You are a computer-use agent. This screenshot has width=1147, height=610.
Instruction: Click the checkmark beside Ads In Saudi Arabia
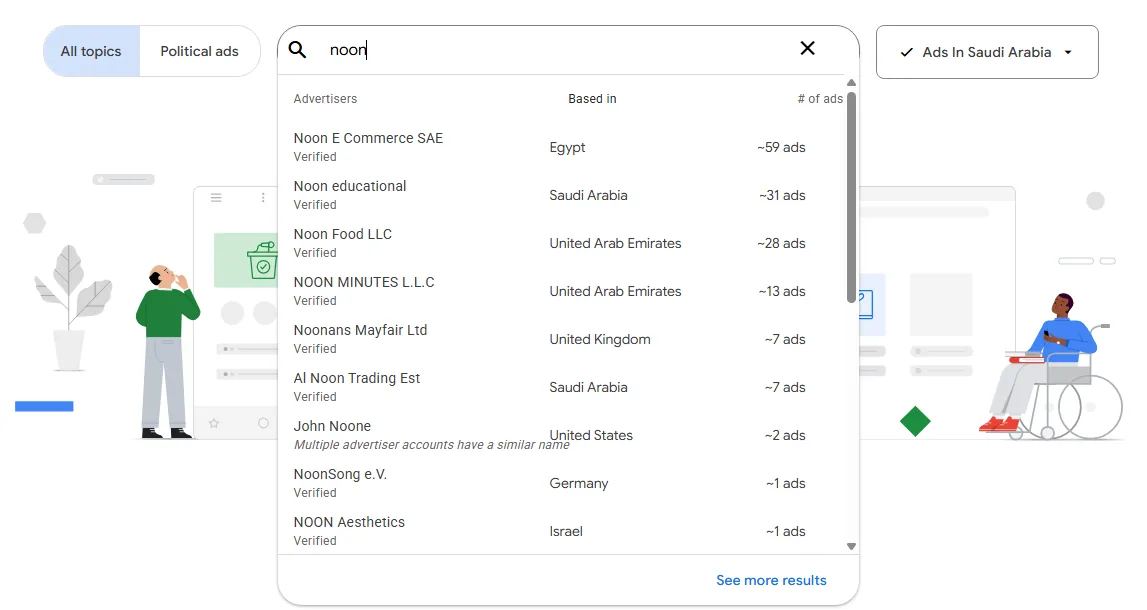[x=906, y=52]
